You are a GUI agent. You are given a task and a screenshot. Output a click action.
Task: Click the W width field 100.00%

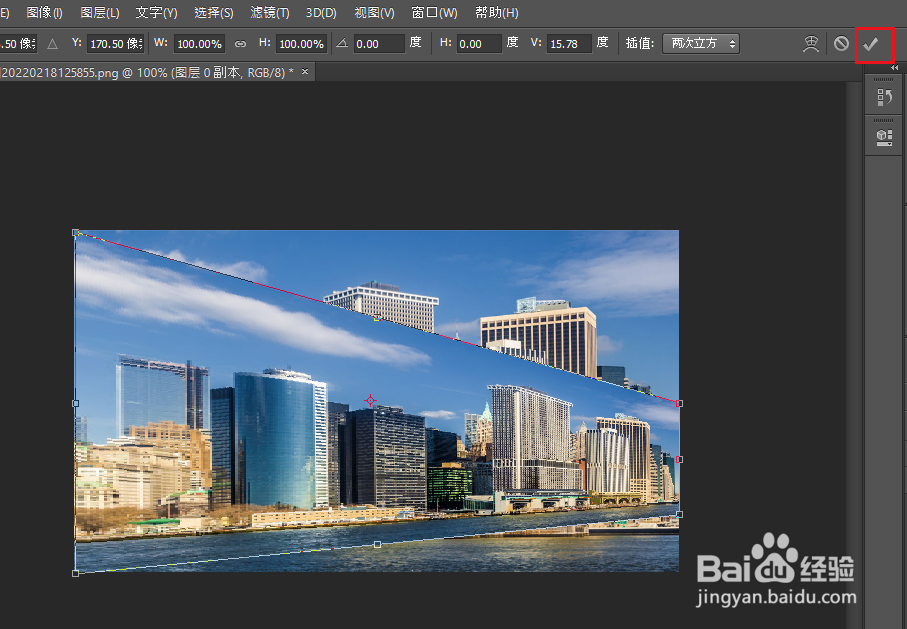pyautogui.click(x=200, y=44)
